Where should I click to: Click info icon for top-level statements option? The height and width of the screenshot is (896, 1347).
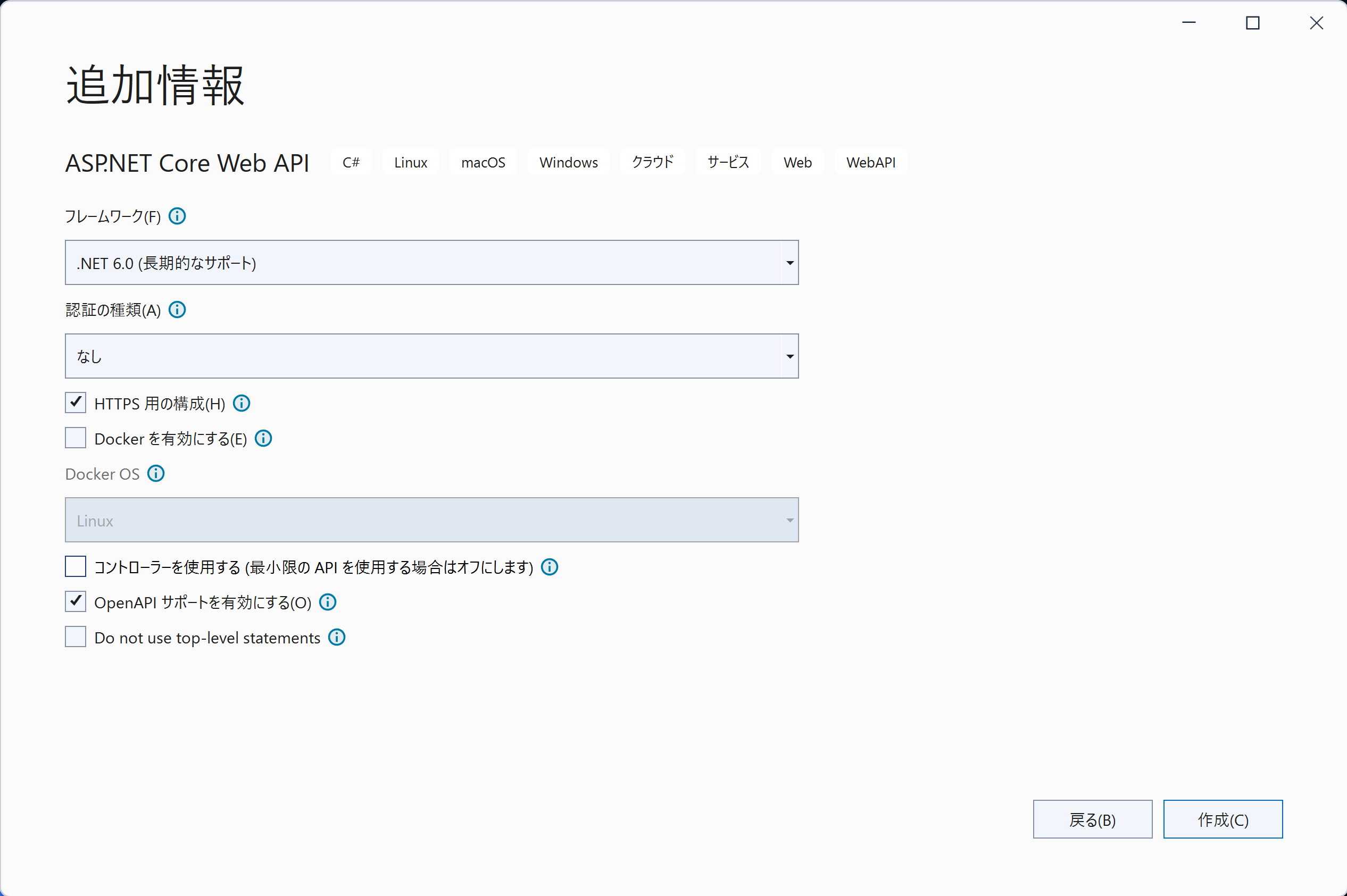(x=337, y=637)
